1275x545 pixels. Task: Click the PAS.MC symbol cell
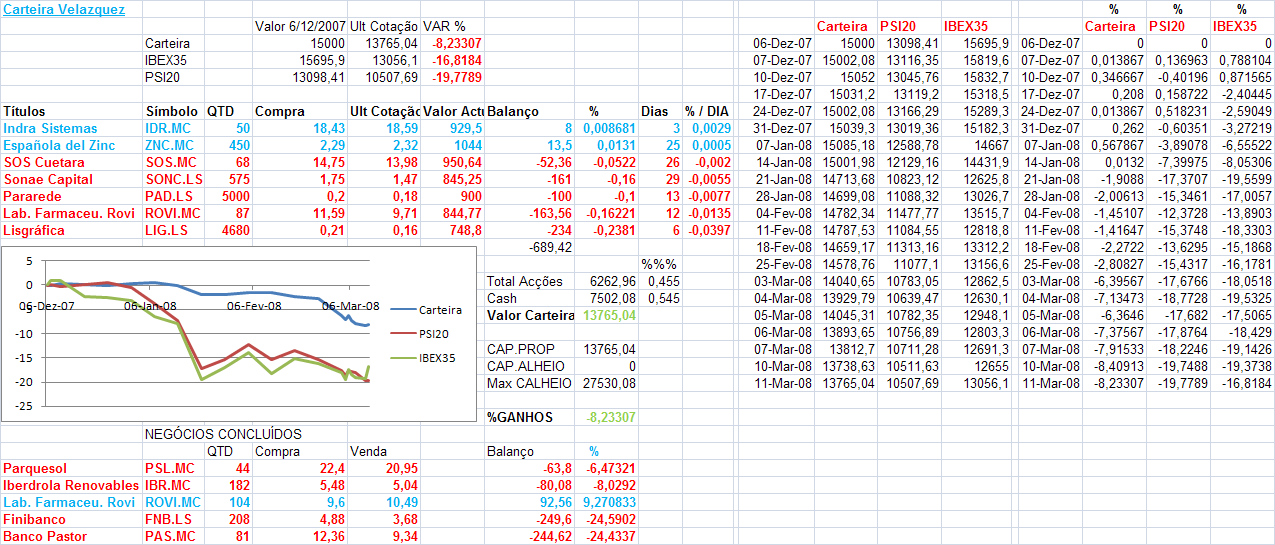pyautogui.click(x=169, y=536)
